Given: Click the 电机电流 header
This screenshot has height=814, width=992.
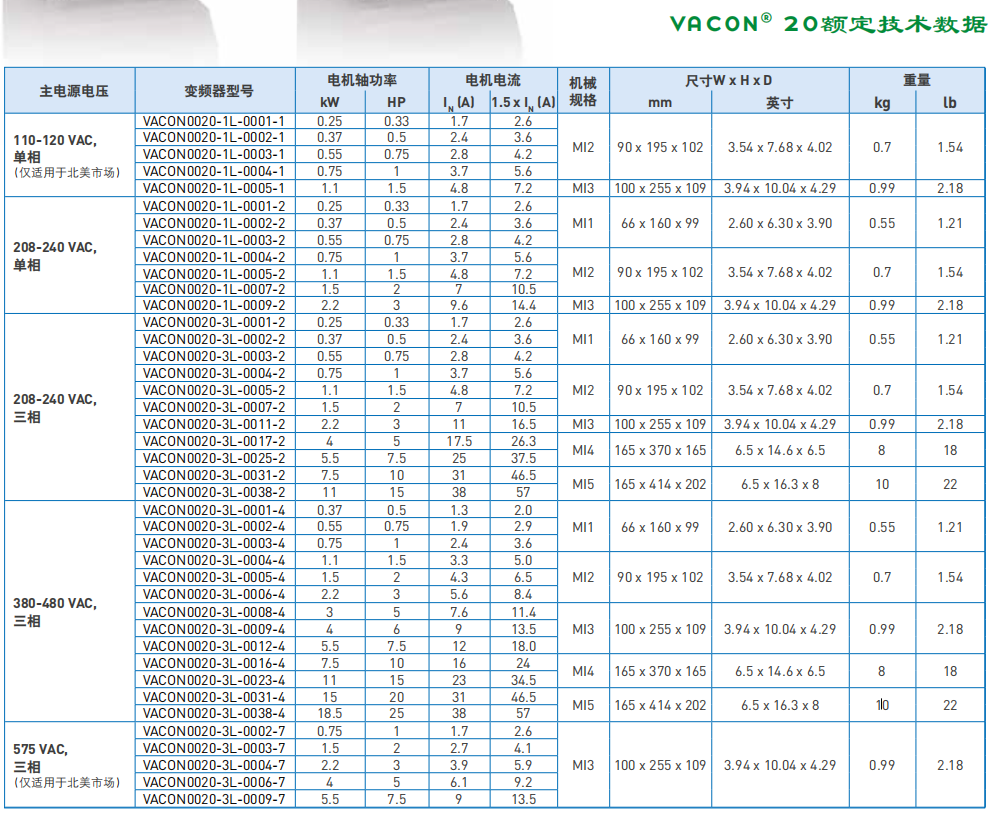Looking at the screenshot, I should tap(492, 80).
